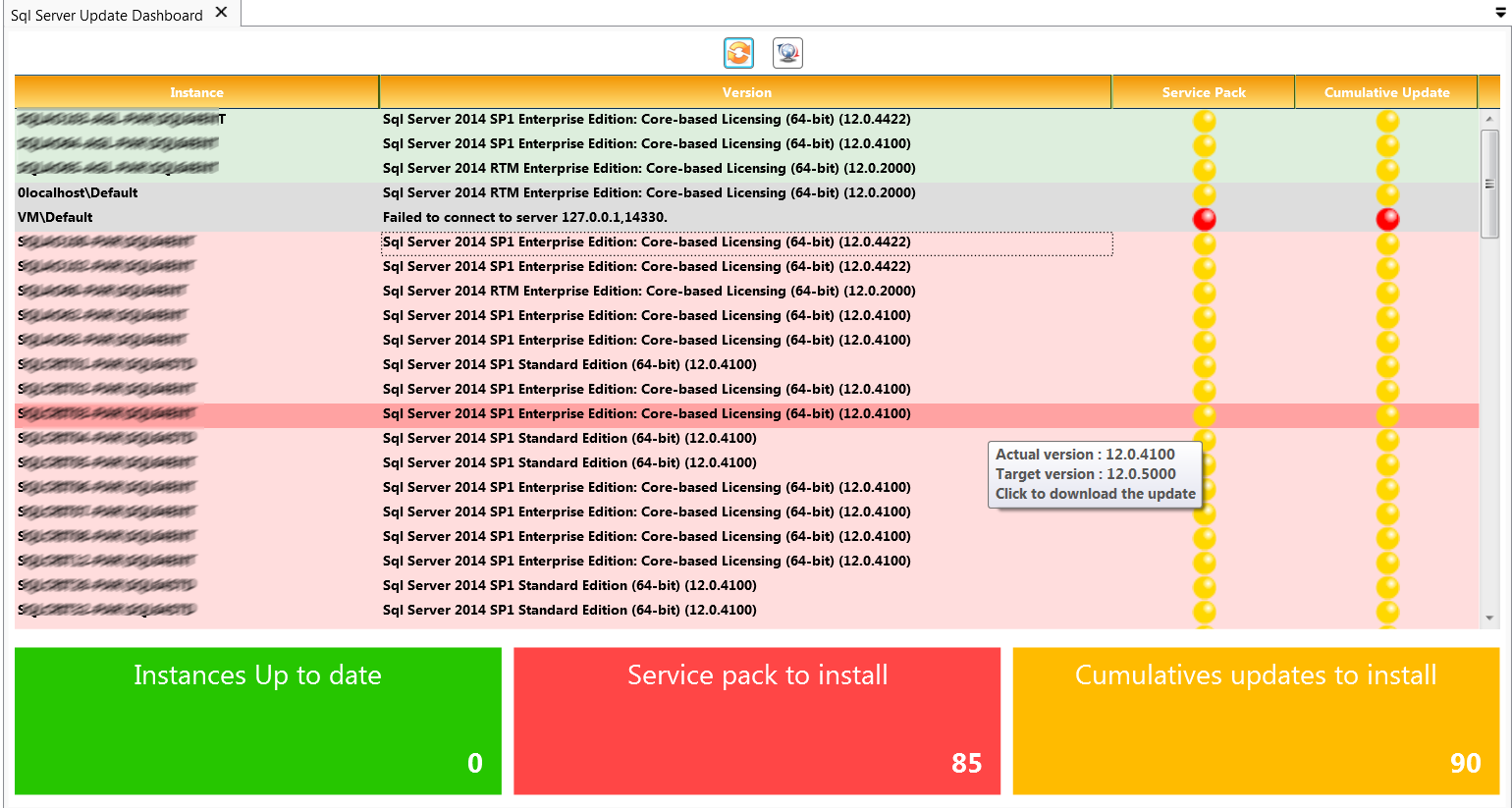Click red Cumulative Update icon for VM\Default
The image size is (1512, 808).
[x=1387, y=219]
